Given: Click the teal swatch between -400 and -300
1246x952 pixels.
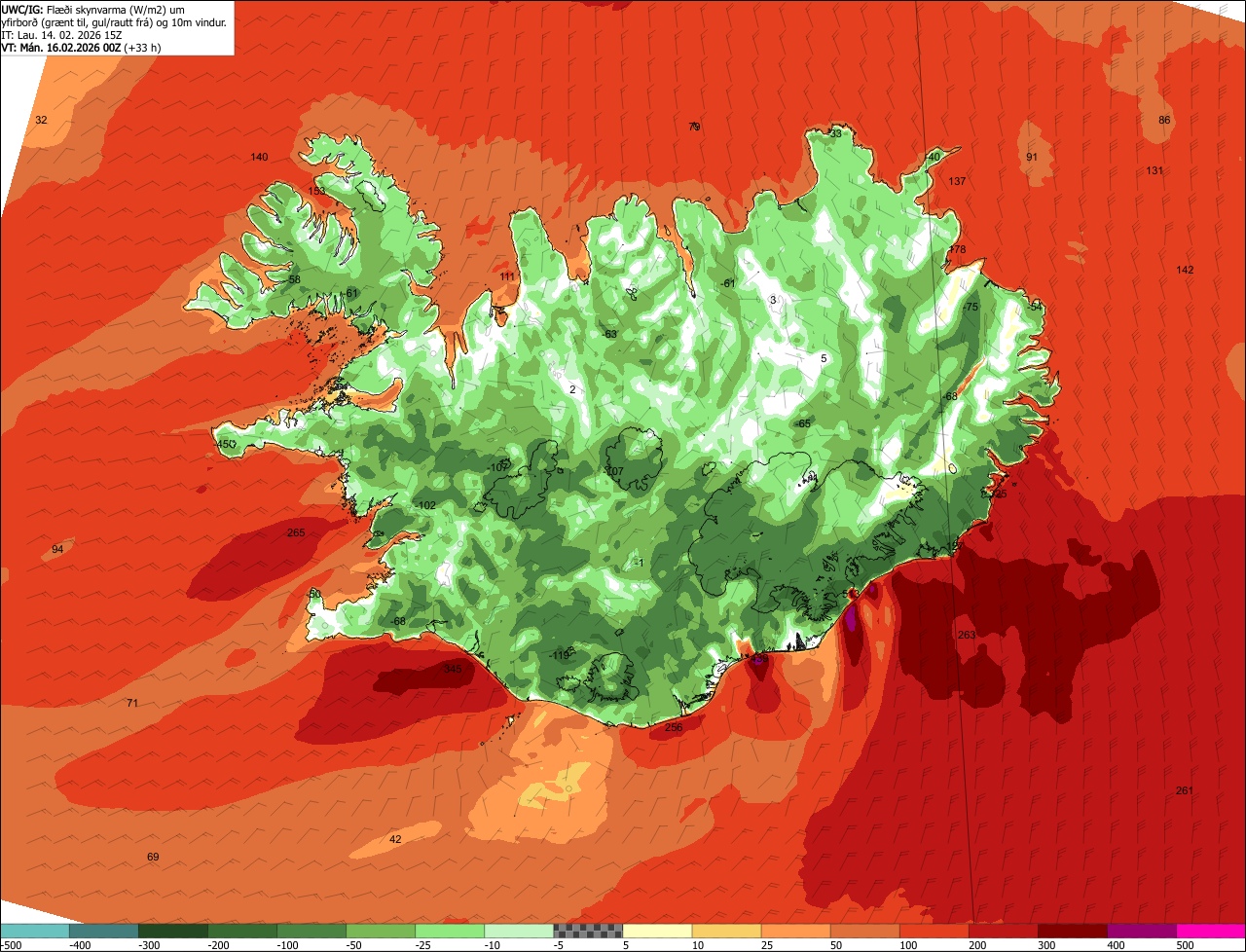Looking at the screenshot, I should pyautogui.click(x=104, y=931).
